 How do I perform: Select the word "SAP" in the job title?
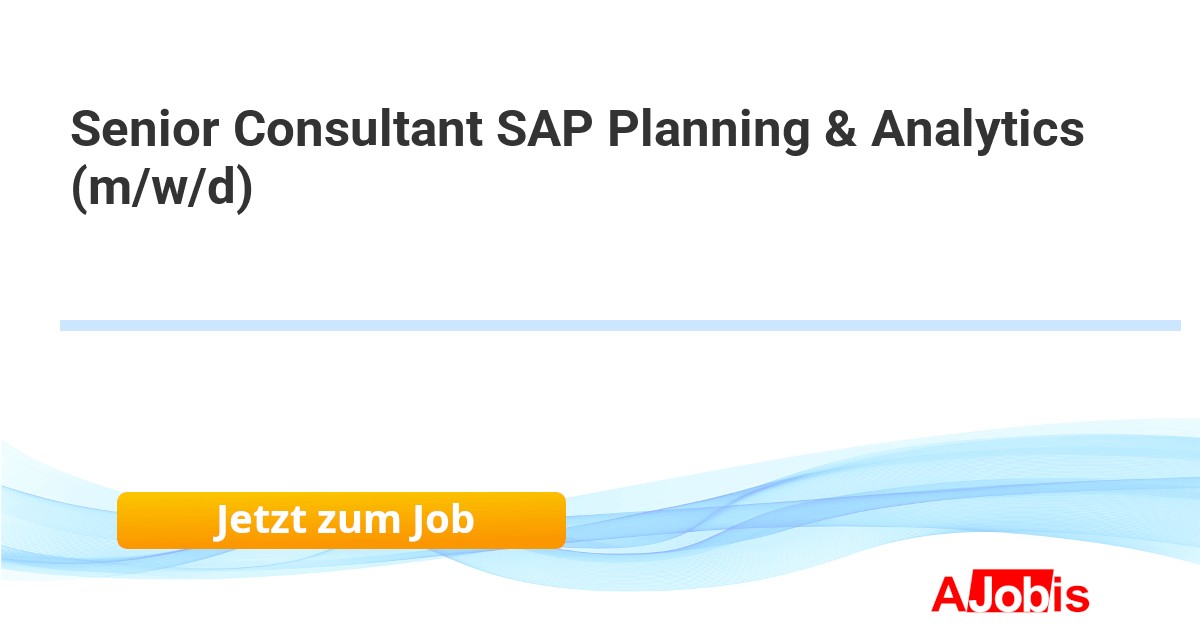tap(544, 130)
